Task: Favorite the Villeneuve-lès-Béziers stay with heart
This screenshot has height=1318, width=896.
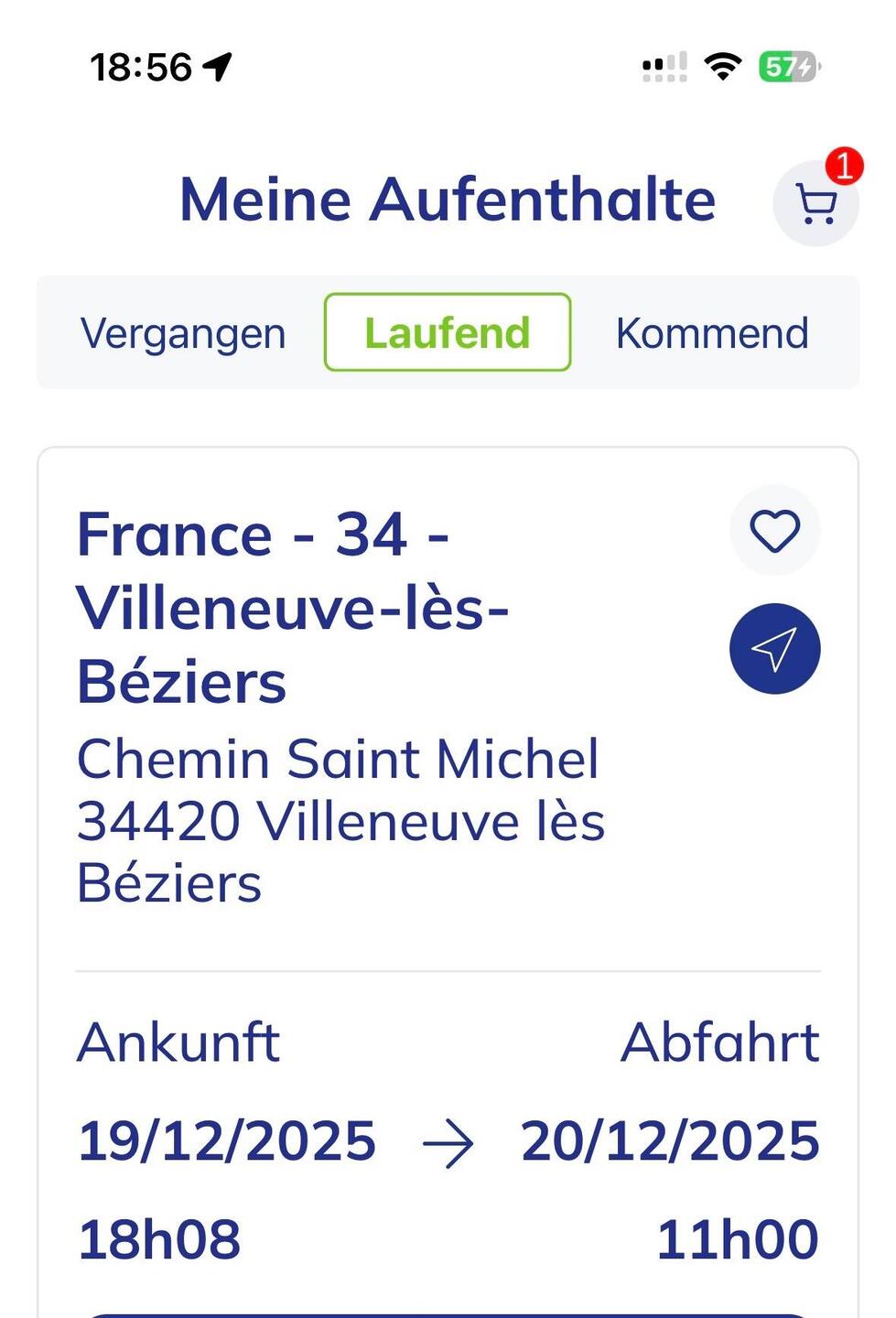Action: coord(774,531)
